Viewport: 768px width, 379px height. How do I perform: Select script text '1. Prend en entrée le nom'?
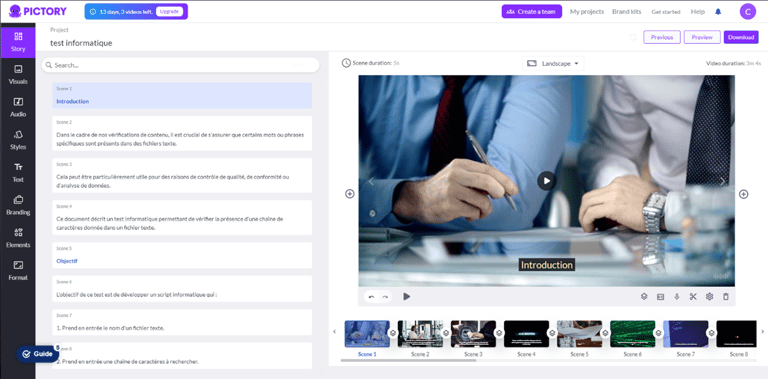(x=110, y=328)
